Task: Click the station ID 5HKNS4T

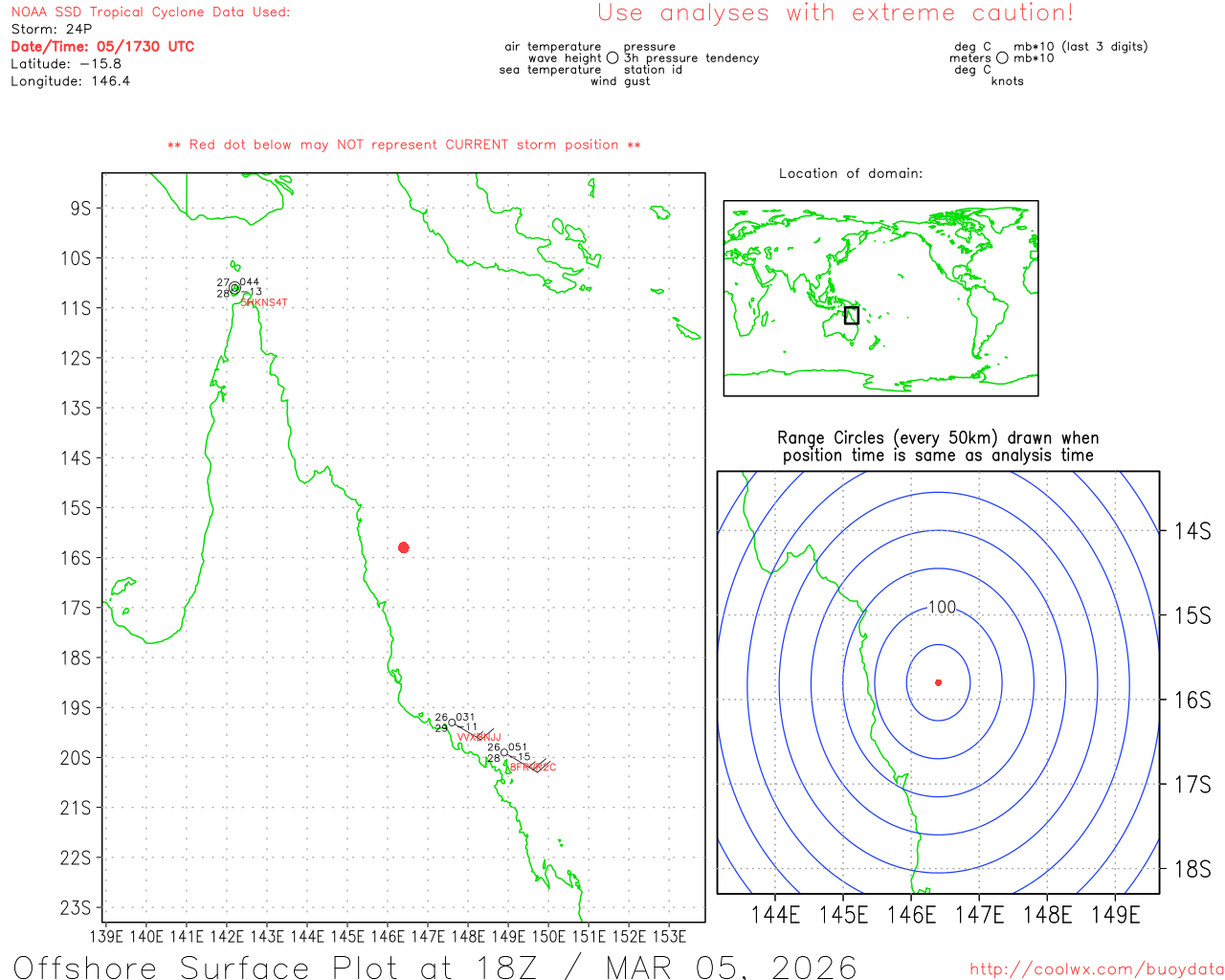Action: (x=264, y=302)
